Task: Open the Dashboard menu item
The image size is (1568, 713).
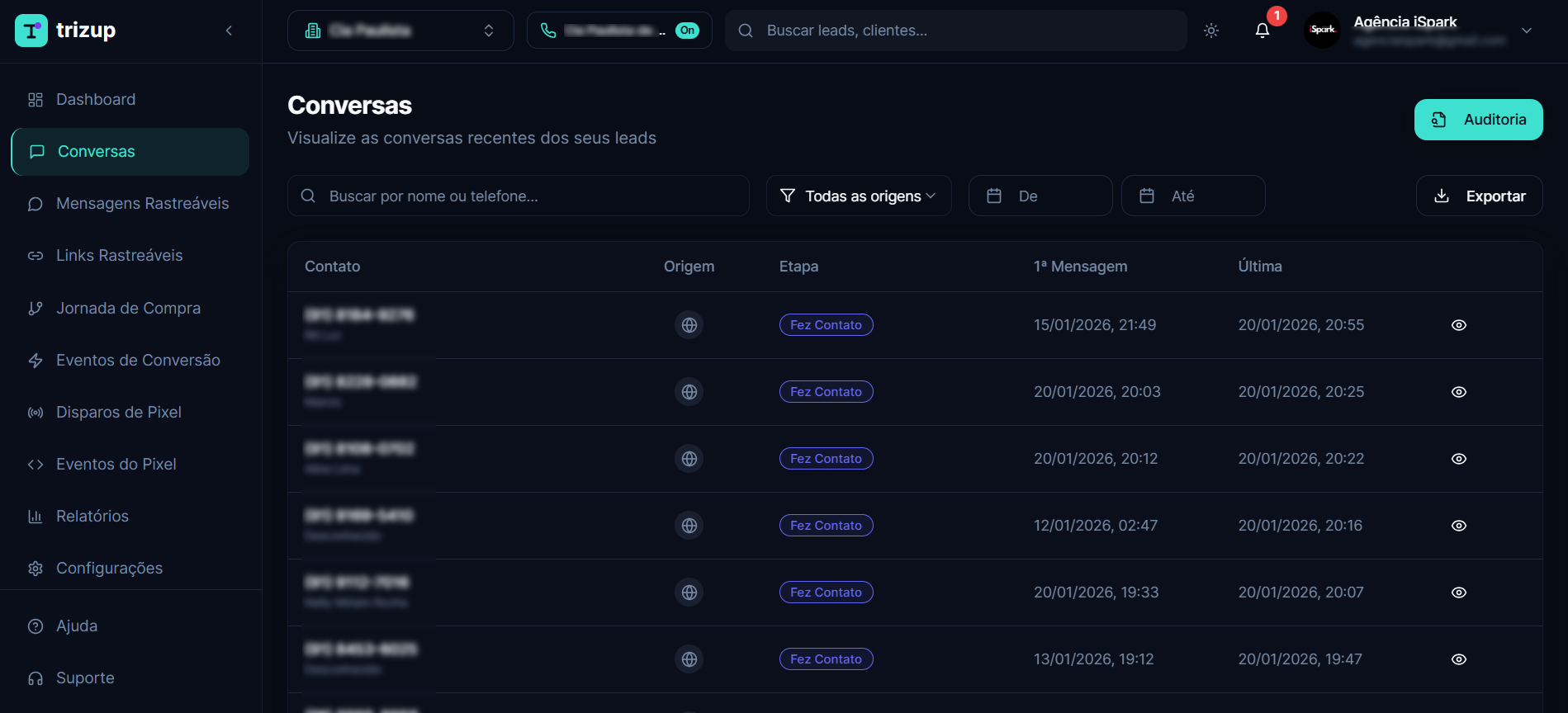Action: (130, 99)
